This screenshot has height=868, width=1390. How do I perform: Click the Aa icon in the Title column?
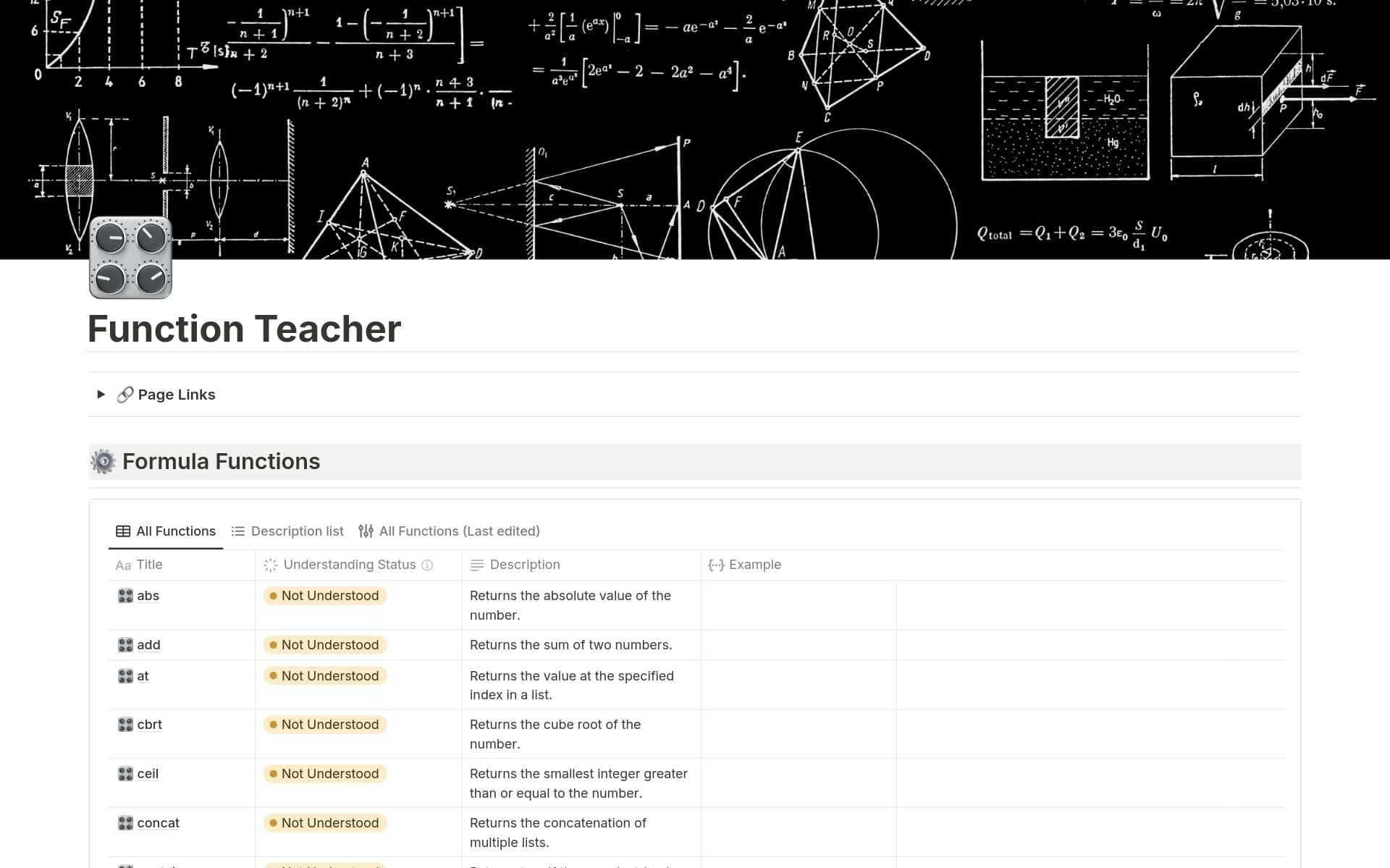(123, 565)
